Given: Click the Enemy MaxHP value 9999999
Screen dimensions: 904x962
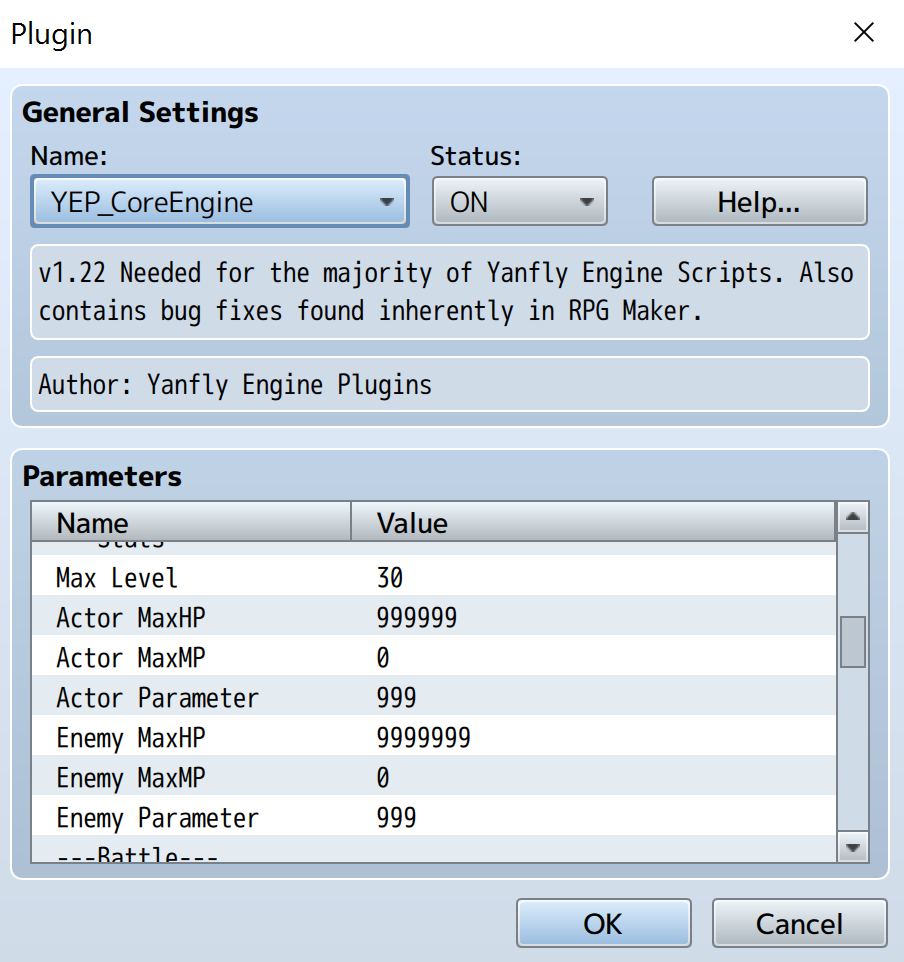Looking at the screenshot, I should [423, 738].
